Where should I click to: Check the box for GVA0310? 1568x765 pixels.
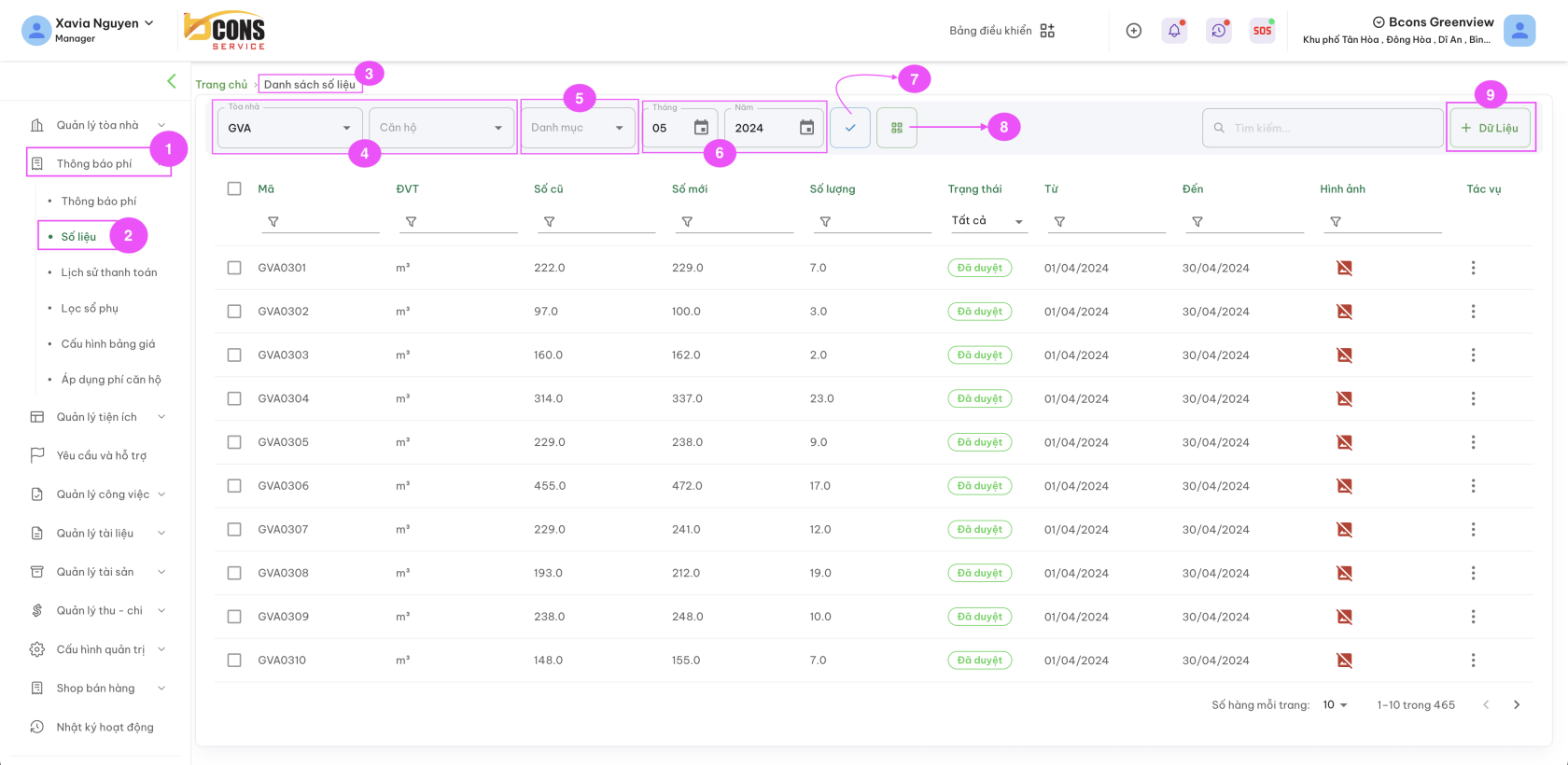pyautogui.click(x=234, y=661)
